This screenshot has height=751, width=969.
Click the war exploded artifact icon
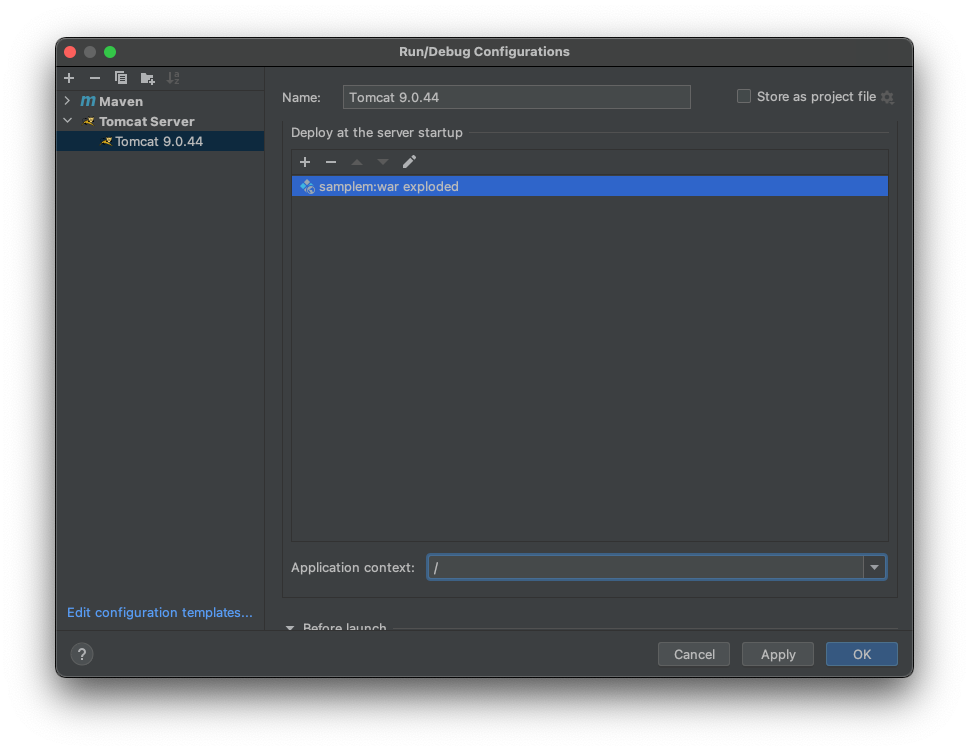(x=307, y=186)
